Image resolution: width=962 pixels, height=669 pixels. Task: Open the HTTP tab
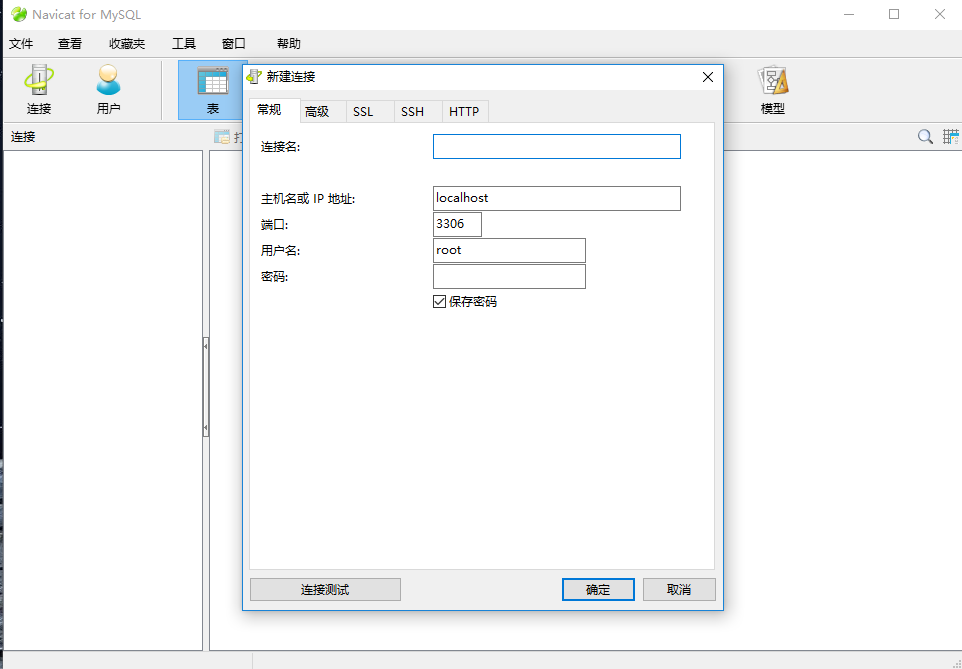(x=464, y=111)
